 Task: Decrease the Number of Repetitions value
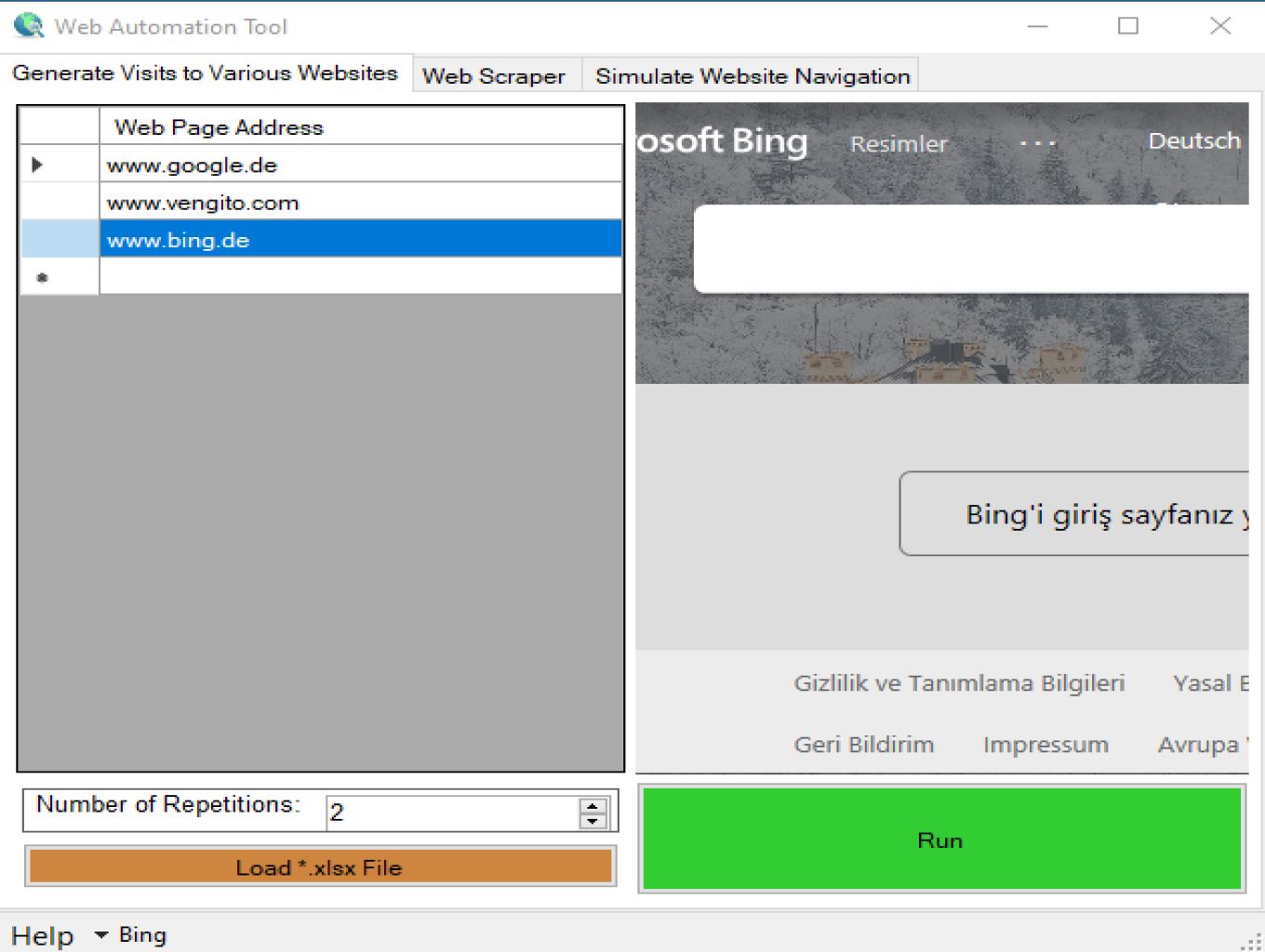point(593,821)
